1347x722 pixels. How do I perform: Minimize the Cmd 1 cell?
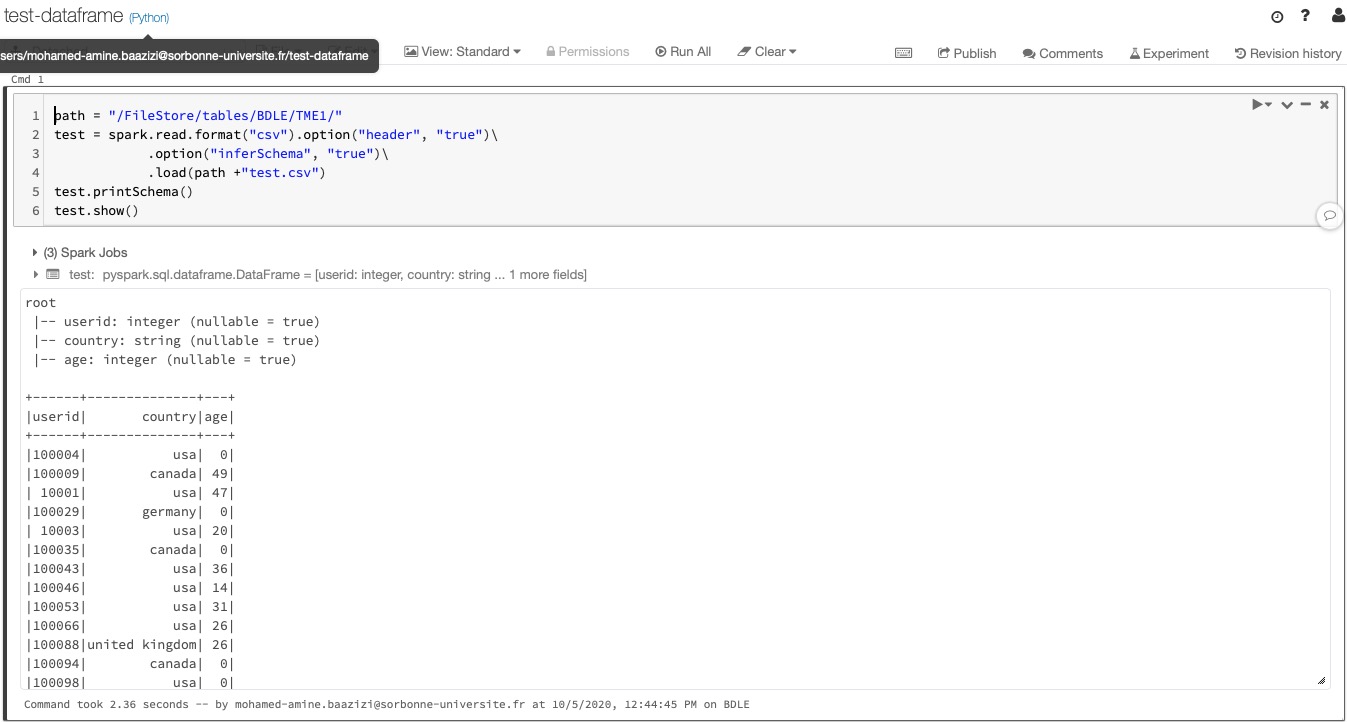(1305, 104)
